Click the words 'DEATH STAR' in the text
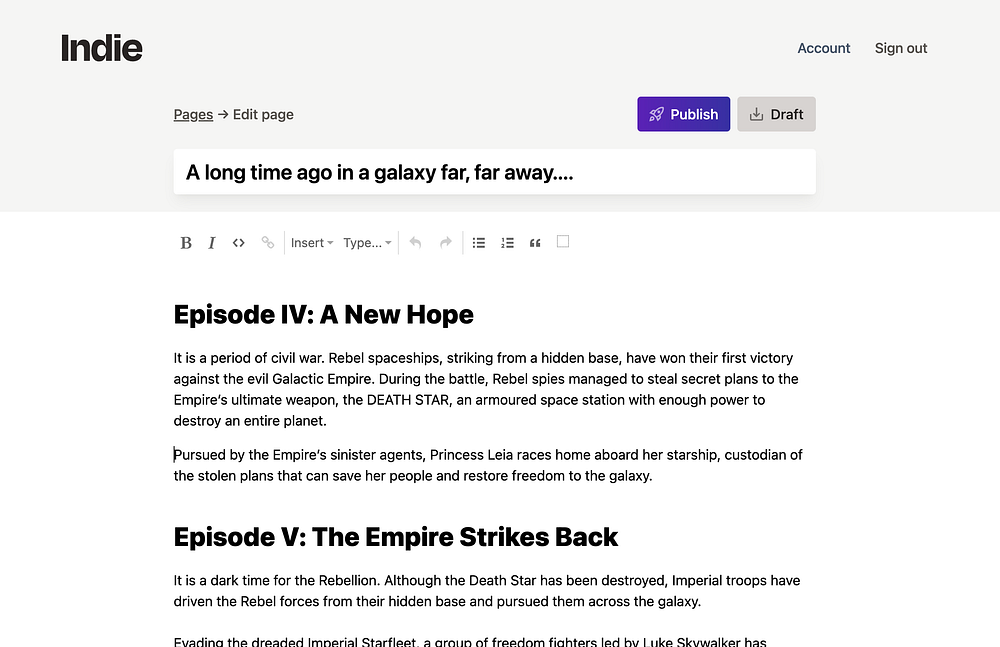 click(408, 400)
